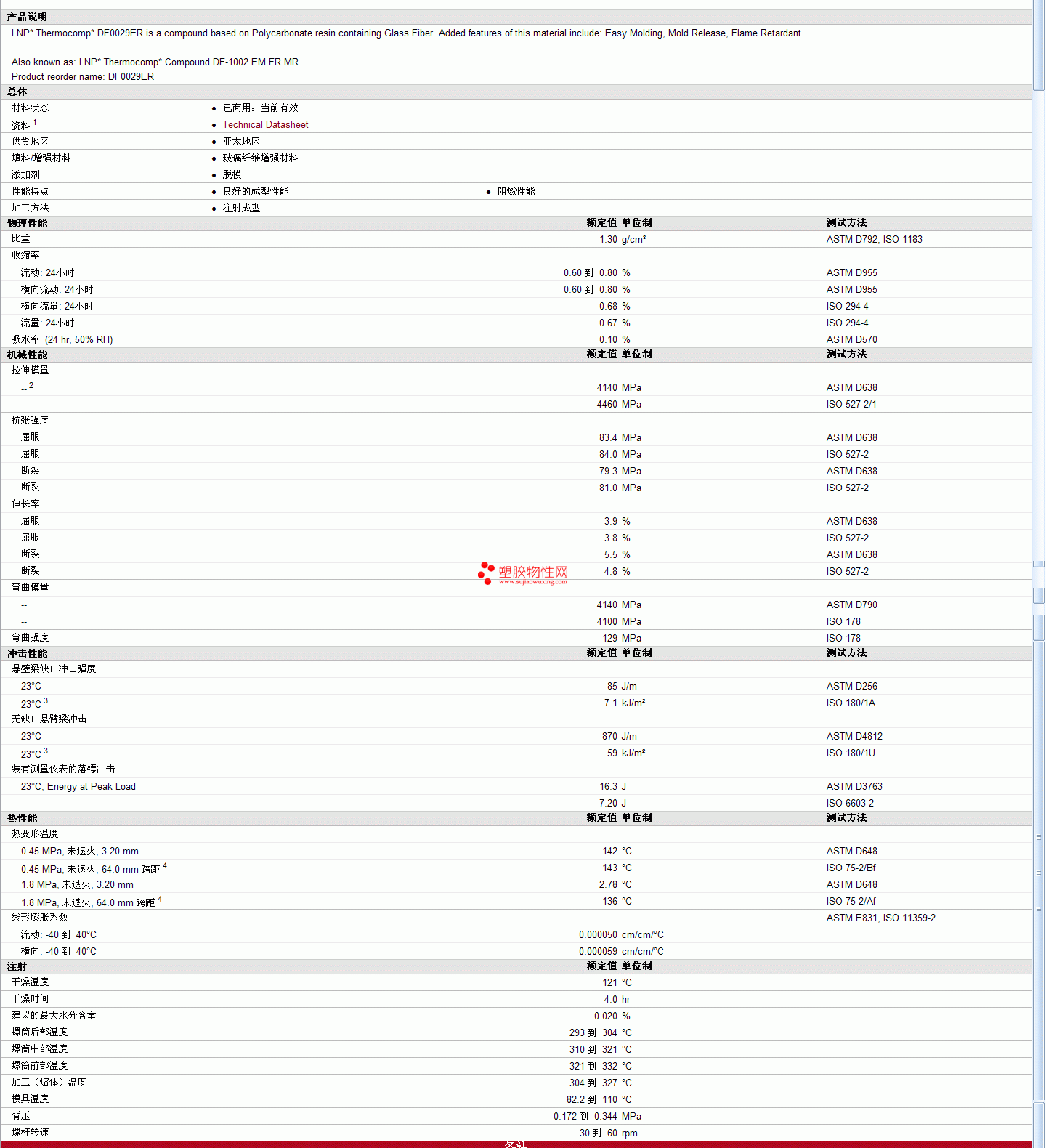Image resolution: width=1046 pixels, height=1148 pixels.
Task: Click test method ASTM D792, ISO 1183
Action: pos(874,239)
